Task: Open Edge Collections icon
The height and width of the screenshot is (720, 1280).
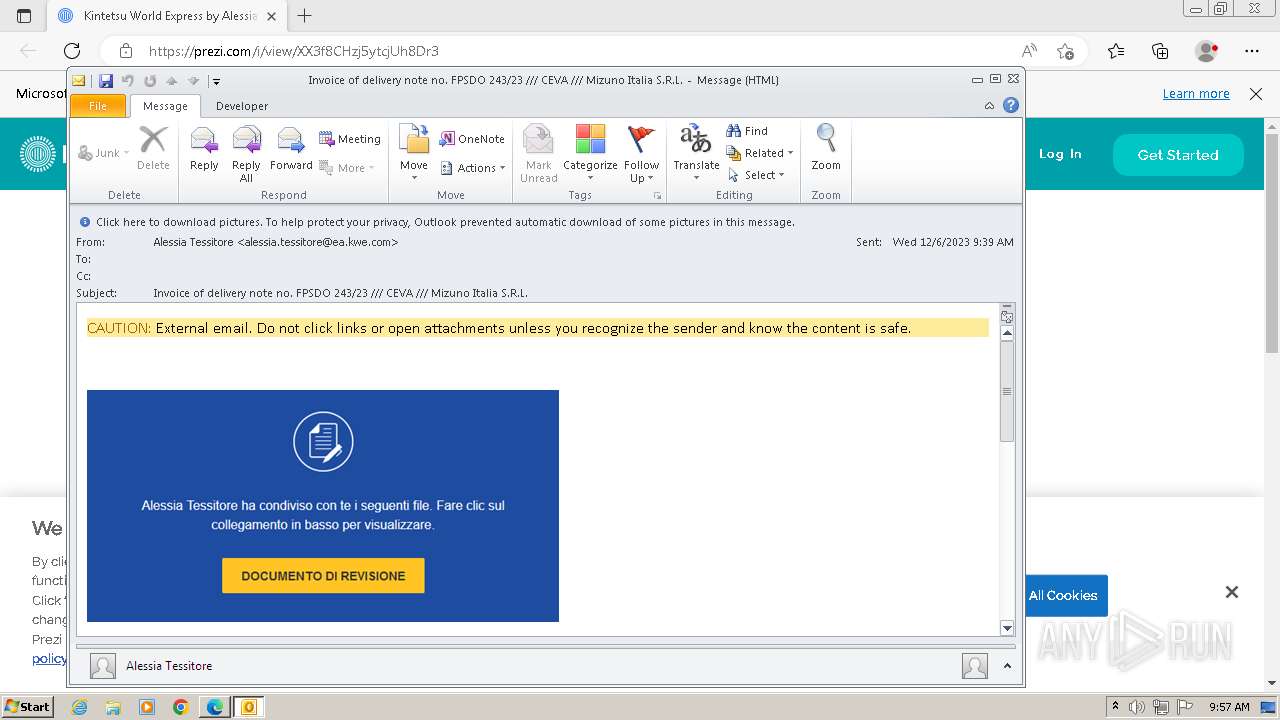Action: (1160, 51)
